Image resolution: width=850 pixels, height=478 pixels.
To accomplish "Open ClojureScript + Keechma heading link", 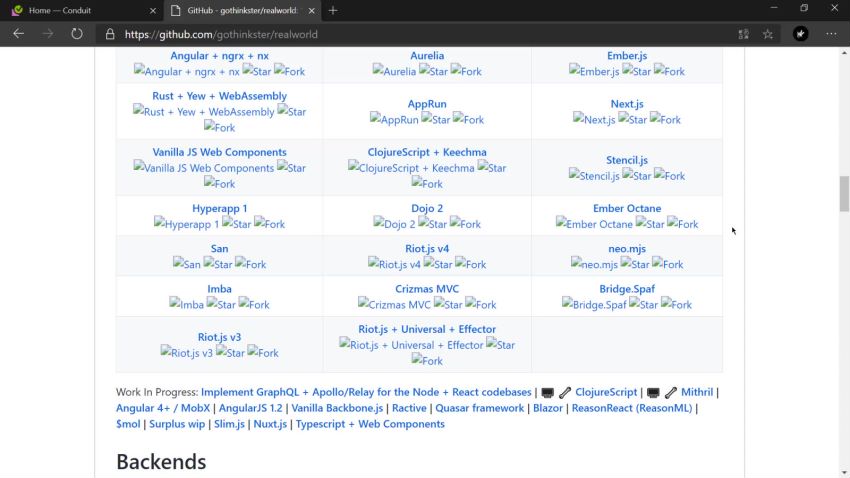I will pyautogui.click(x=427, y=152).
